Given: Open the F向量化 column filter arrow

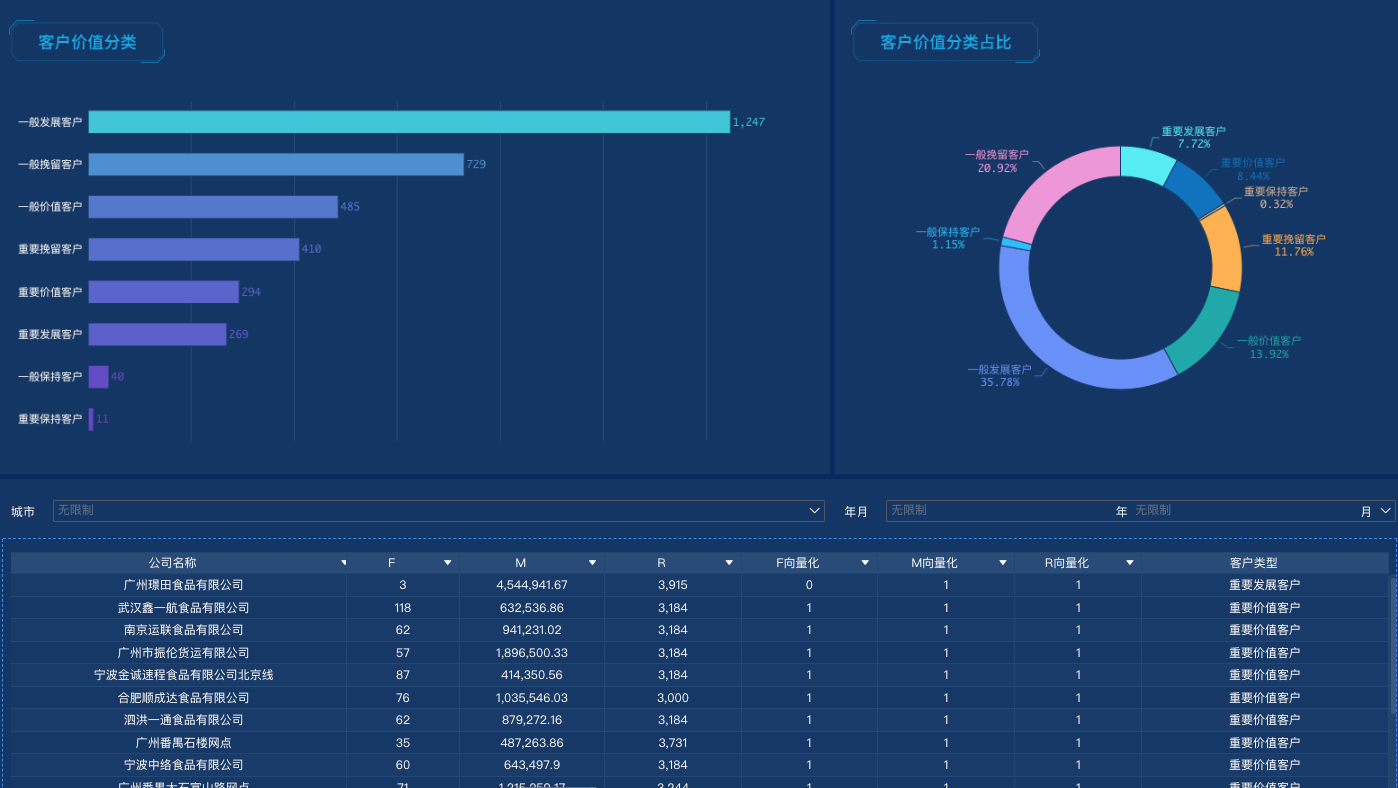Looking at the screenshot, I should point(866,563).
